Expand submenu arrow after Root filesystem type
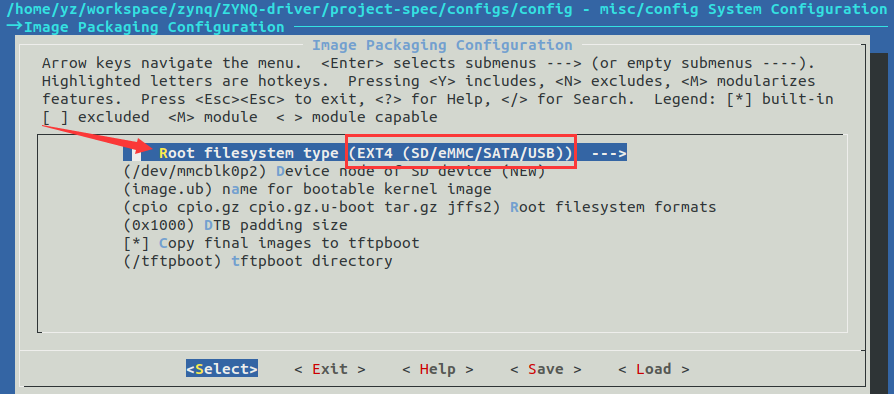Screen dimensions: 894x394 609,153
